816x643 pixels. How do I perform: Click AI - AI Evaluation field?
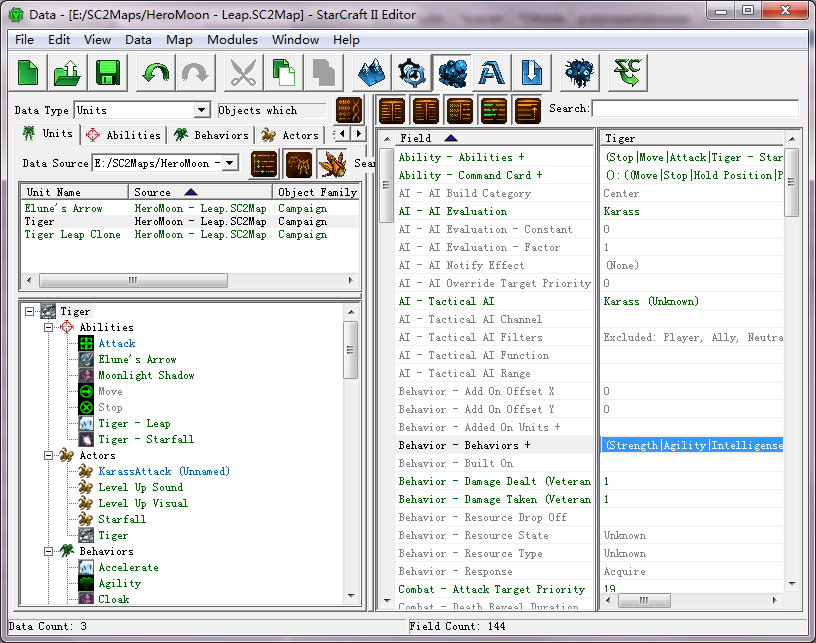pyautogui.click(x=493, y=211)
